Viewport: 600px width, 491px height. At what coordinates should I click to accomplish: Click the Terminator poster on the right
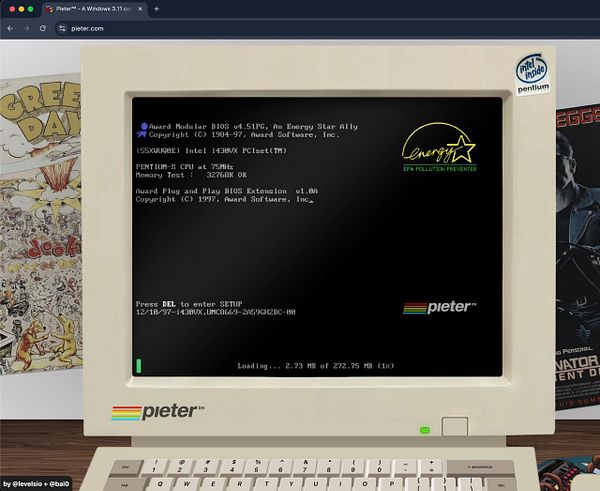(x=578, y=256)
